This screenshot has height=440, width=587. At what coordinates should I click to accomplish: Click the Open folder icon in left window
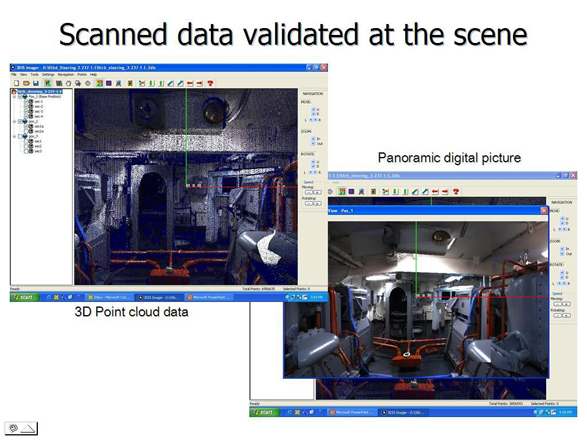[26, 83]
